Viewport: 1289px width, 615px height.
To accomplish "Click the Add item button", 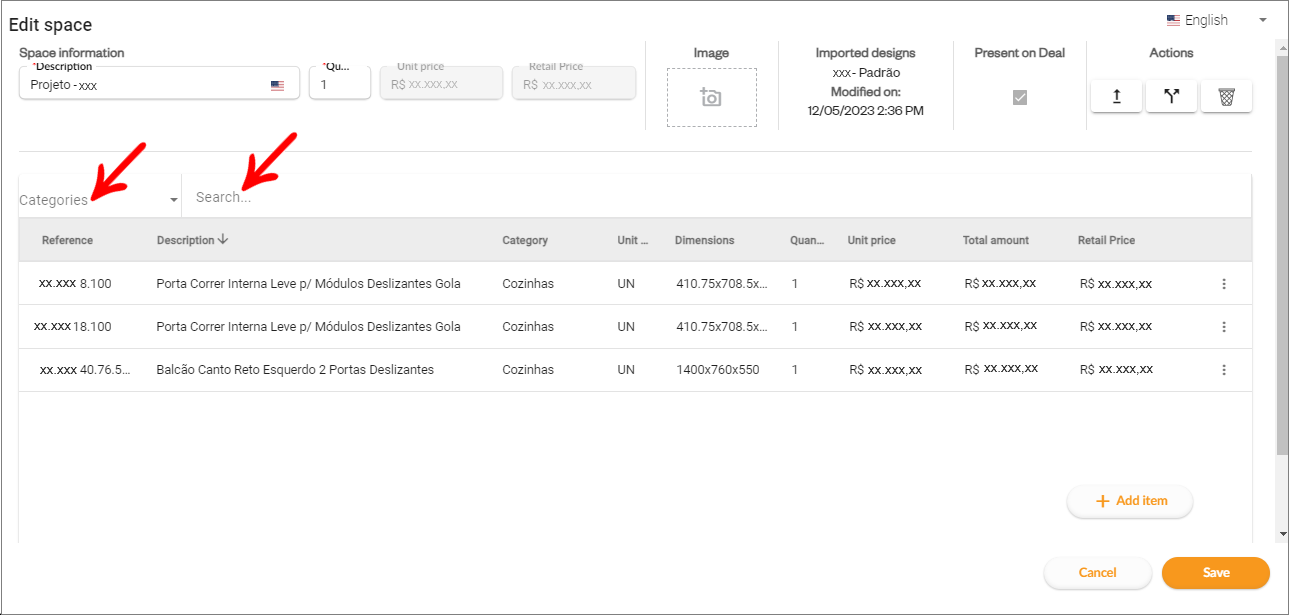I will point(1130,501).
